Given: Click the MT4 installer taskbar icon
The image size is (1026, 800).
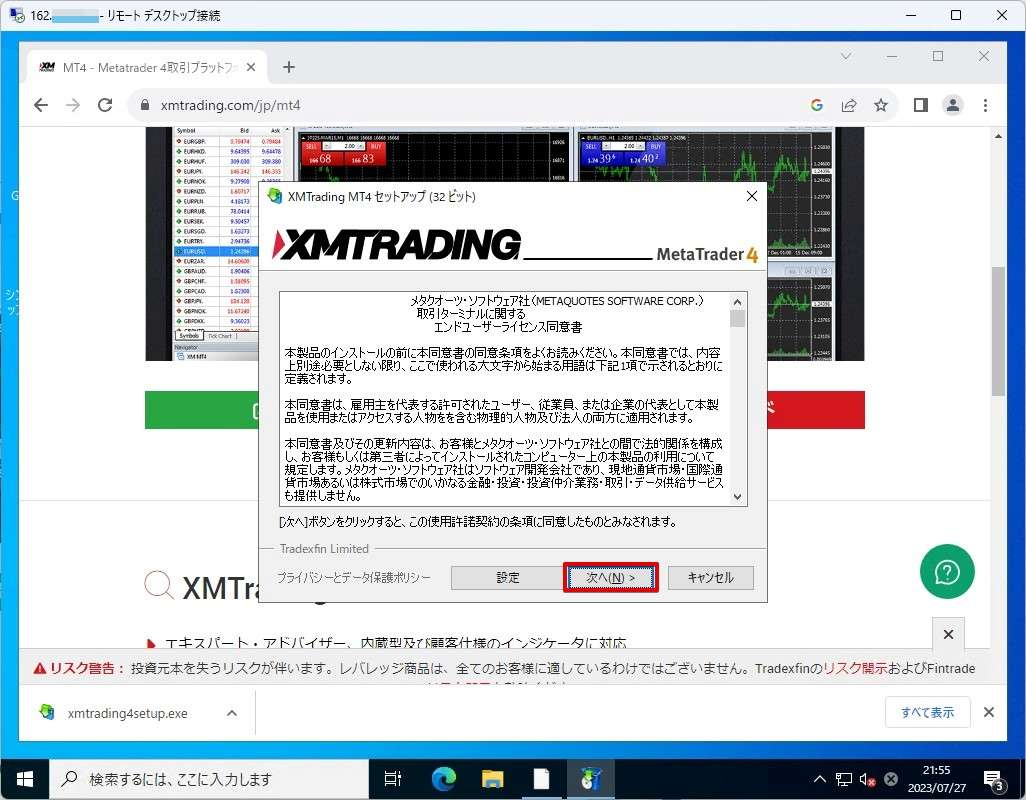Looking at the screenshot, I should (x=590, y=779).
